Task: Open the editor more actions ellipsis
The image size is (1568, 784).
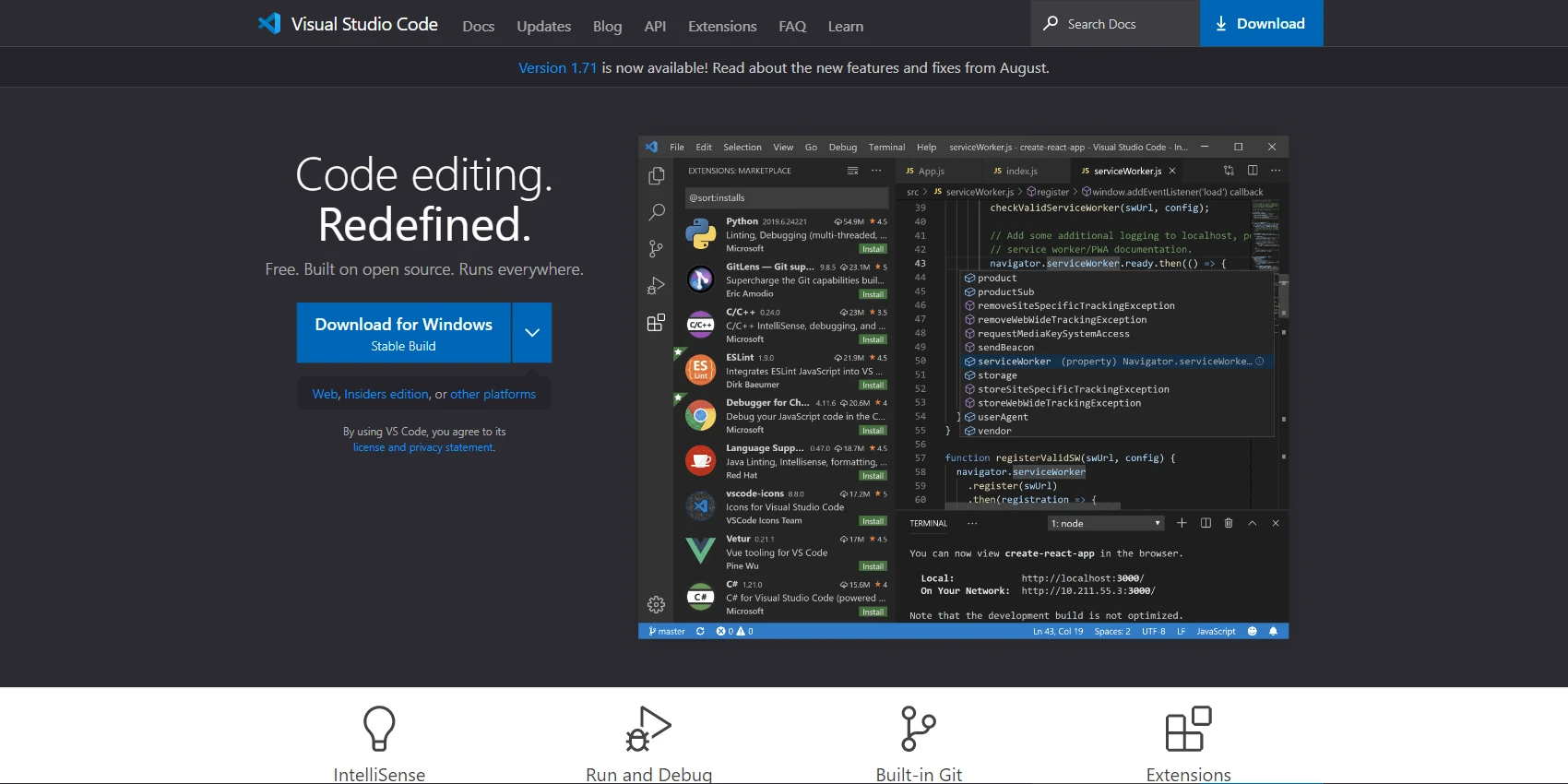Action: (1276, 171)
